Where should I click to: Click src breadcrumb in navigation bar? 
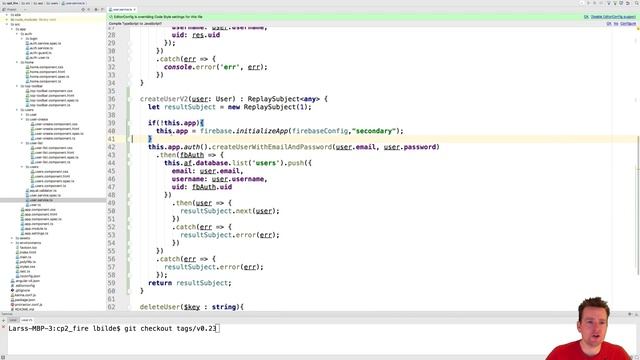25,3
